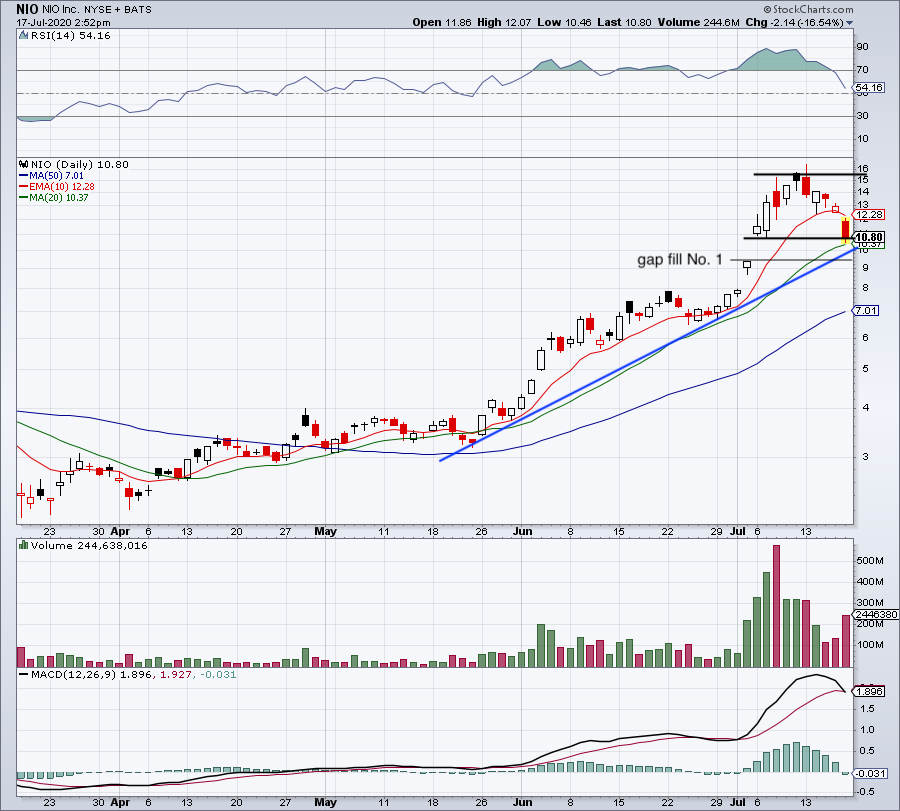Click the 16 price axis label
Screen dimensions: 900x811
click(863, 169)
